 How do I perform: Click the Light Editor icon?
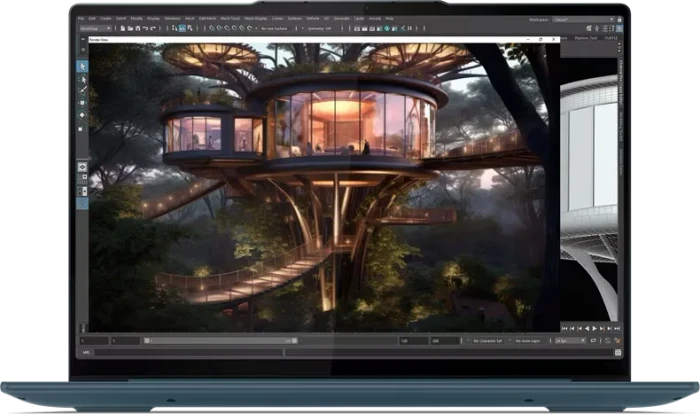(x=403, y=29)
